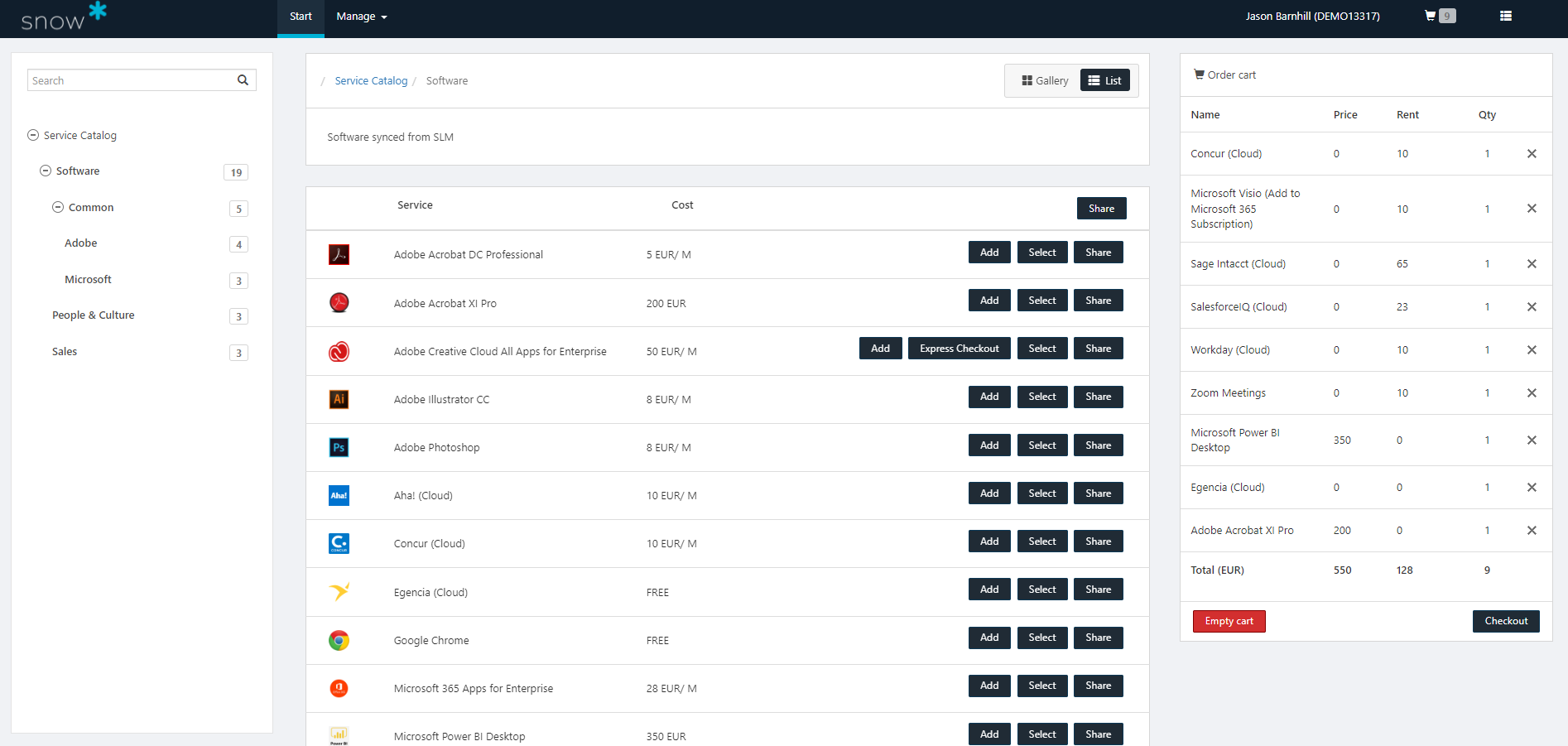Image resolution: width=1568 pixels, height=746 pixels.
Task: Click the Egencia (Cloud) service icon
Action: (x=339, y=592)
